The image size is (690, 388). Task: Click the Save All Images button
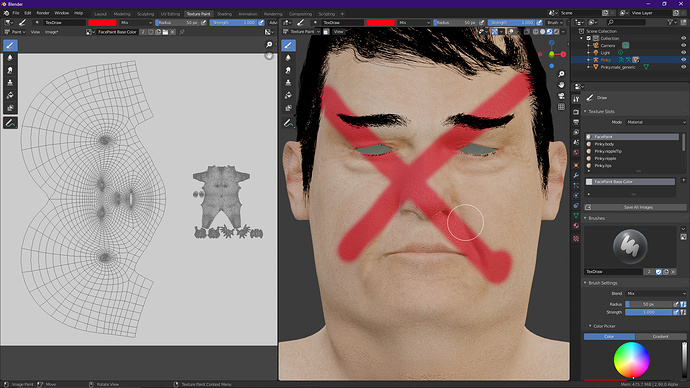[635, 207]
